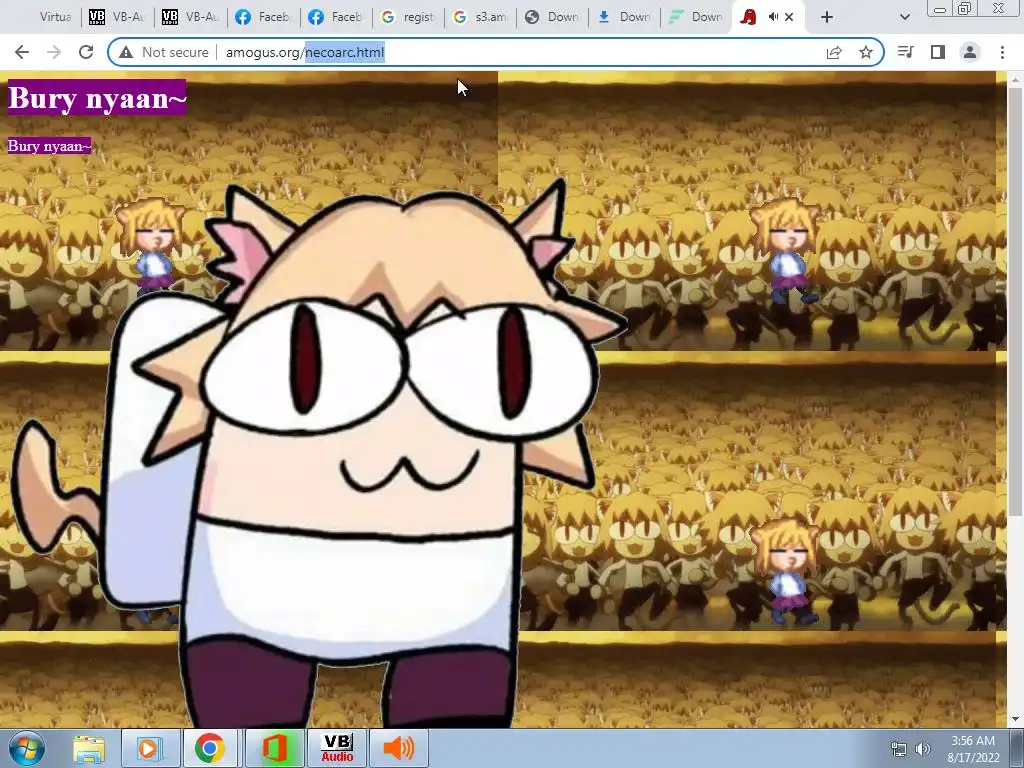The height and width of the screenshot is (768, 1024).
Task: Click the forward navigation arrow
Action: [x=54, y=52]
